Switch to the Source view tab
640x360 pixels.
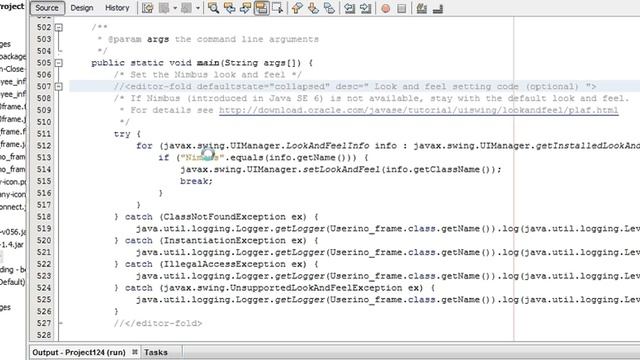tap(47, 8)
